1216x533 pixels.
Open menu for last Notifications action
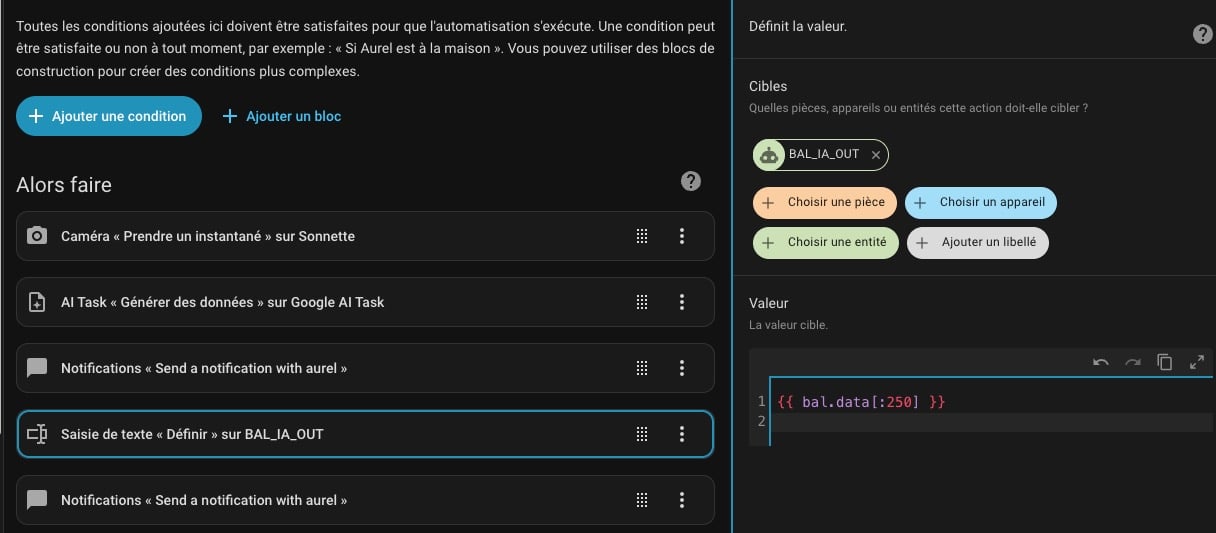[682, 500]
